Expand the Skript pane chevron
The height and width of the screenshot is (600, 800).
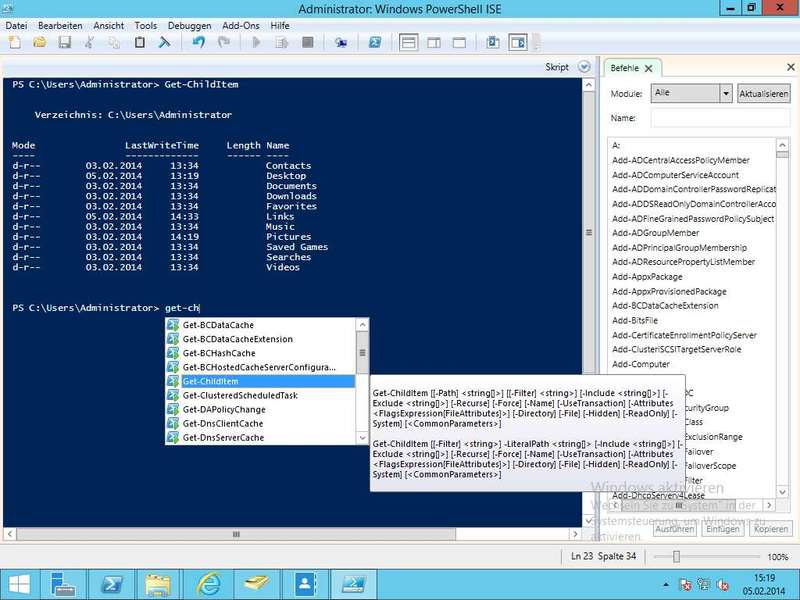(x=585, y=67)
